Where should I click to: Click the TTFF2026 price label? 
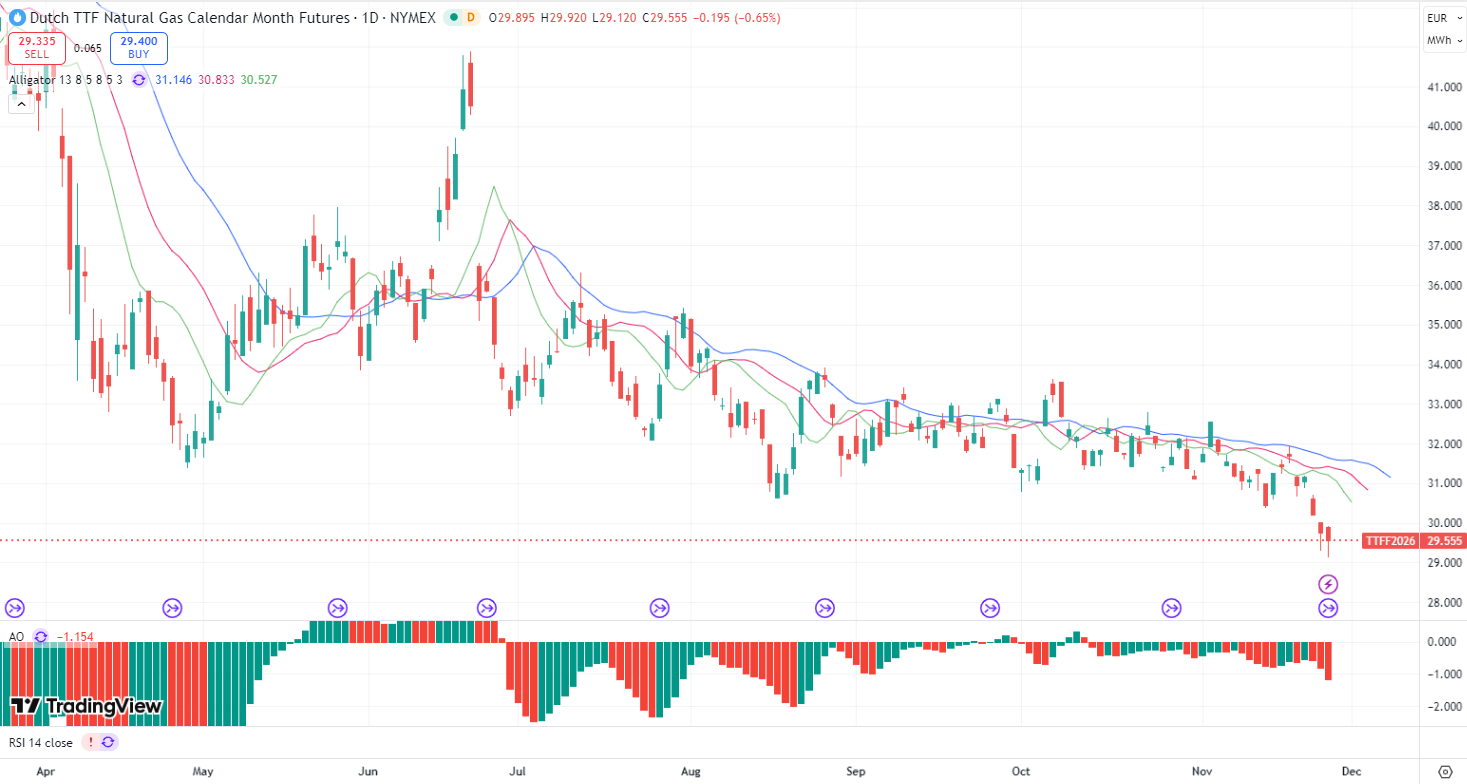(1390, 541)
